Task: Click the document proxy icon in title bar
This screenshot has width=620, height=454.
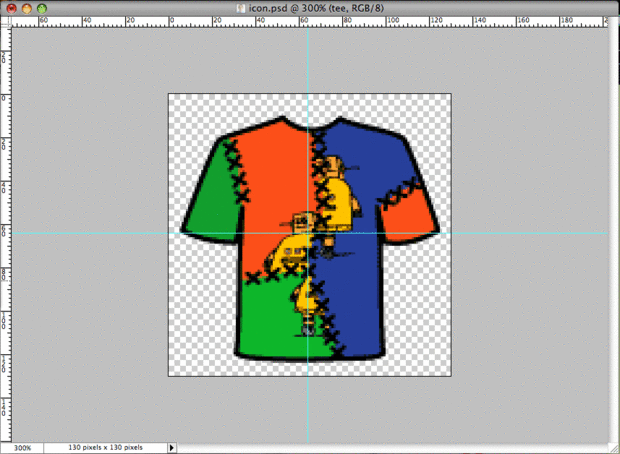Action: [240, 8]
